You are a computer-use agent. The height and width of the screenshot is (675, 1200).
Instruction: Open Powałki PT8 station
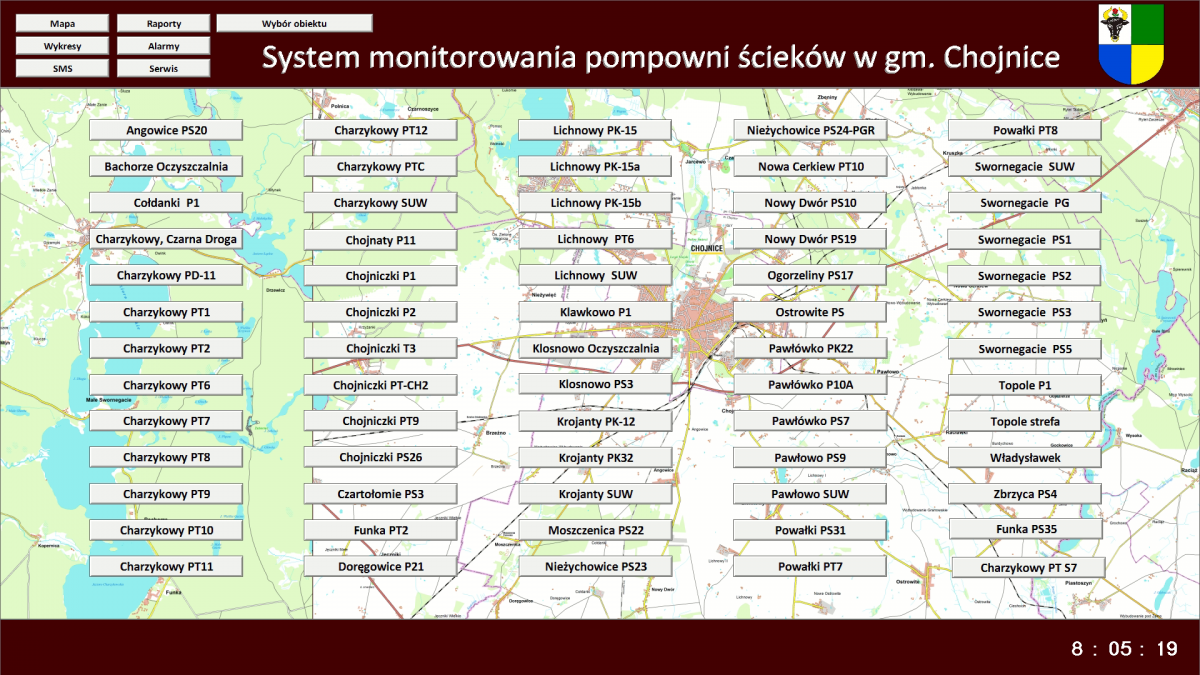click(x=1025, y=130)
